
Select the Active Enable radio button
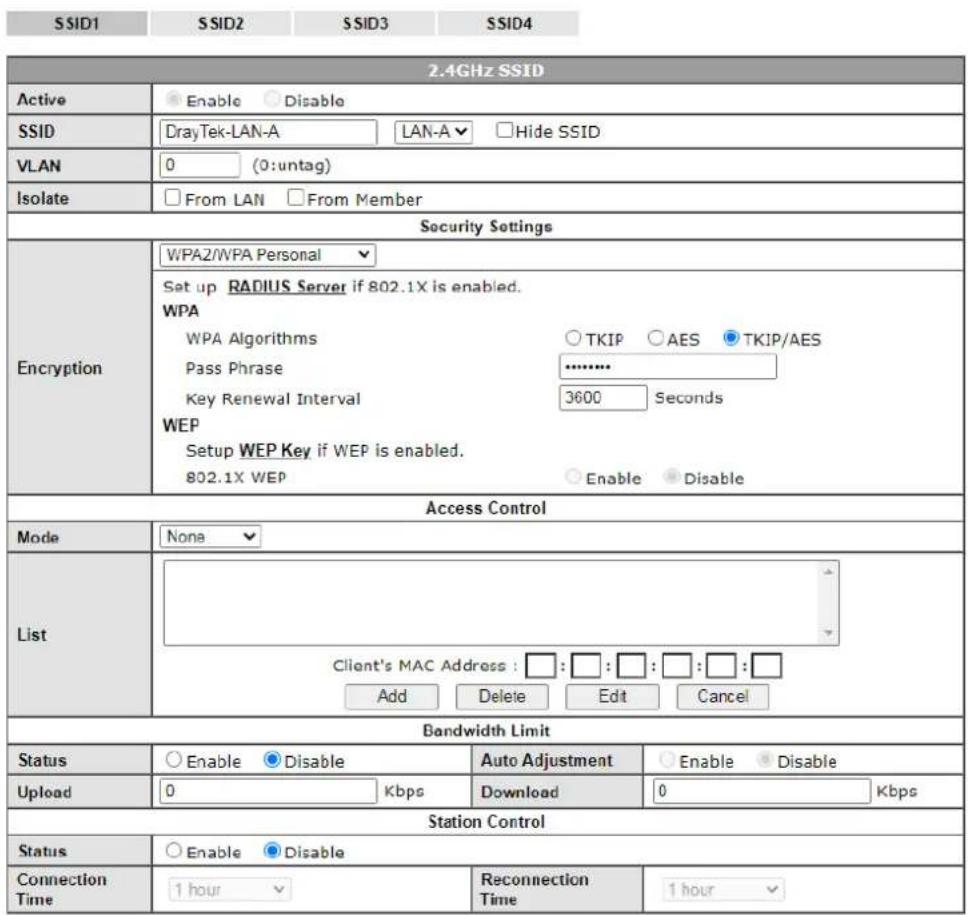pos(173,99)
